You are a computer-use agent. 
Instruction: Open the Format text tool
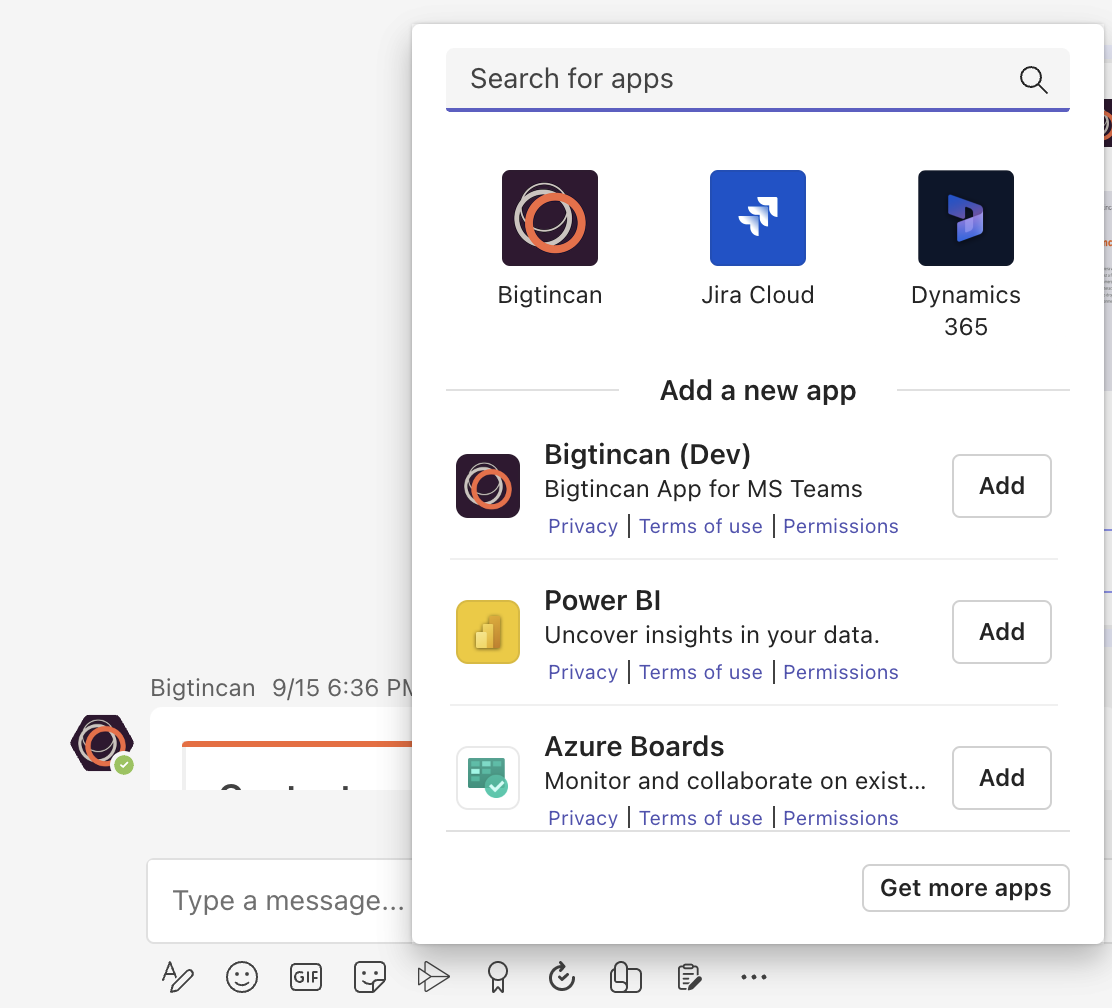click(x=177, y=977)
